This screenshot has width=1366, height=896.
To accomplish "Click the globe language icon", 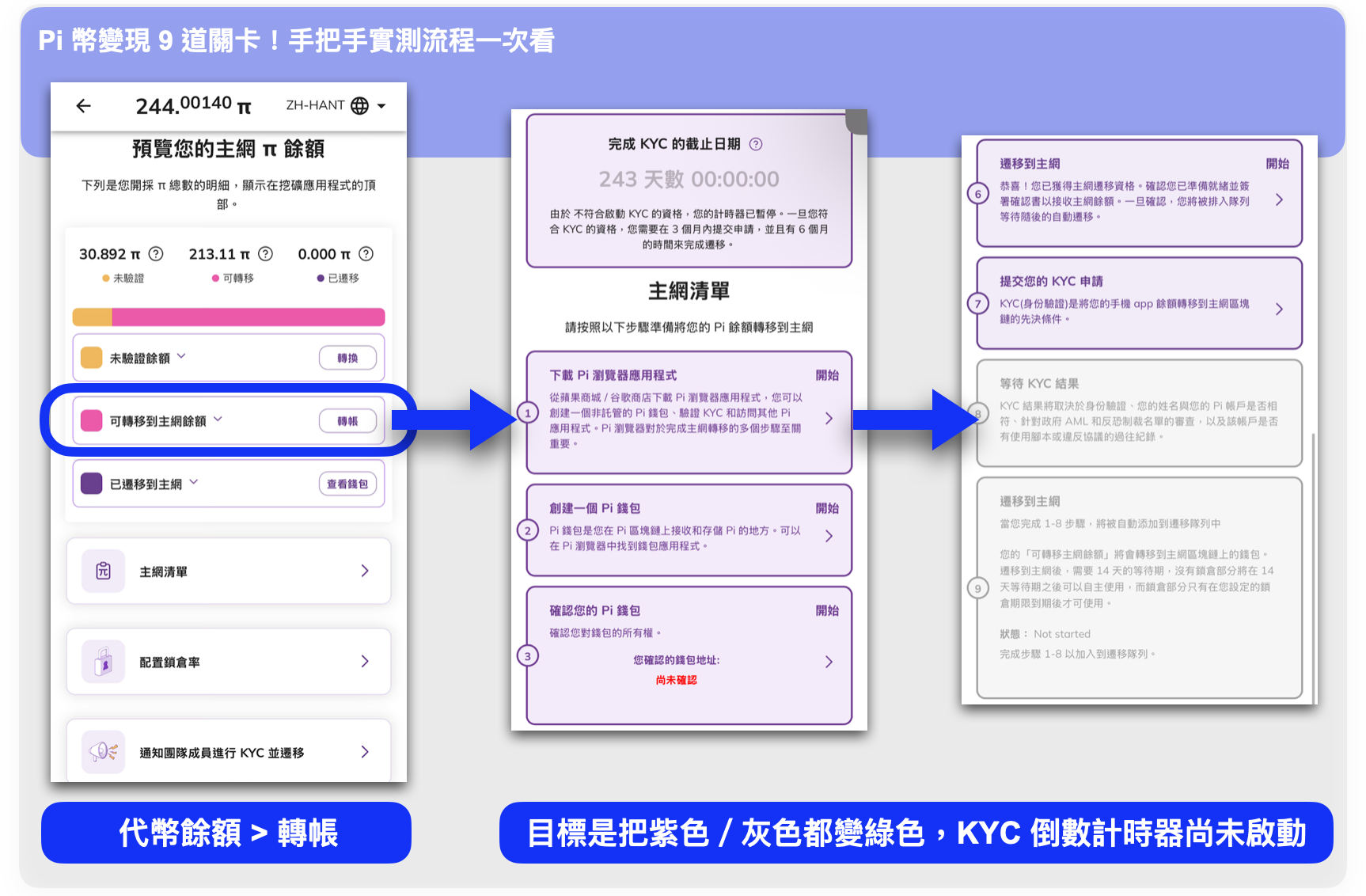I will (359, 105).
